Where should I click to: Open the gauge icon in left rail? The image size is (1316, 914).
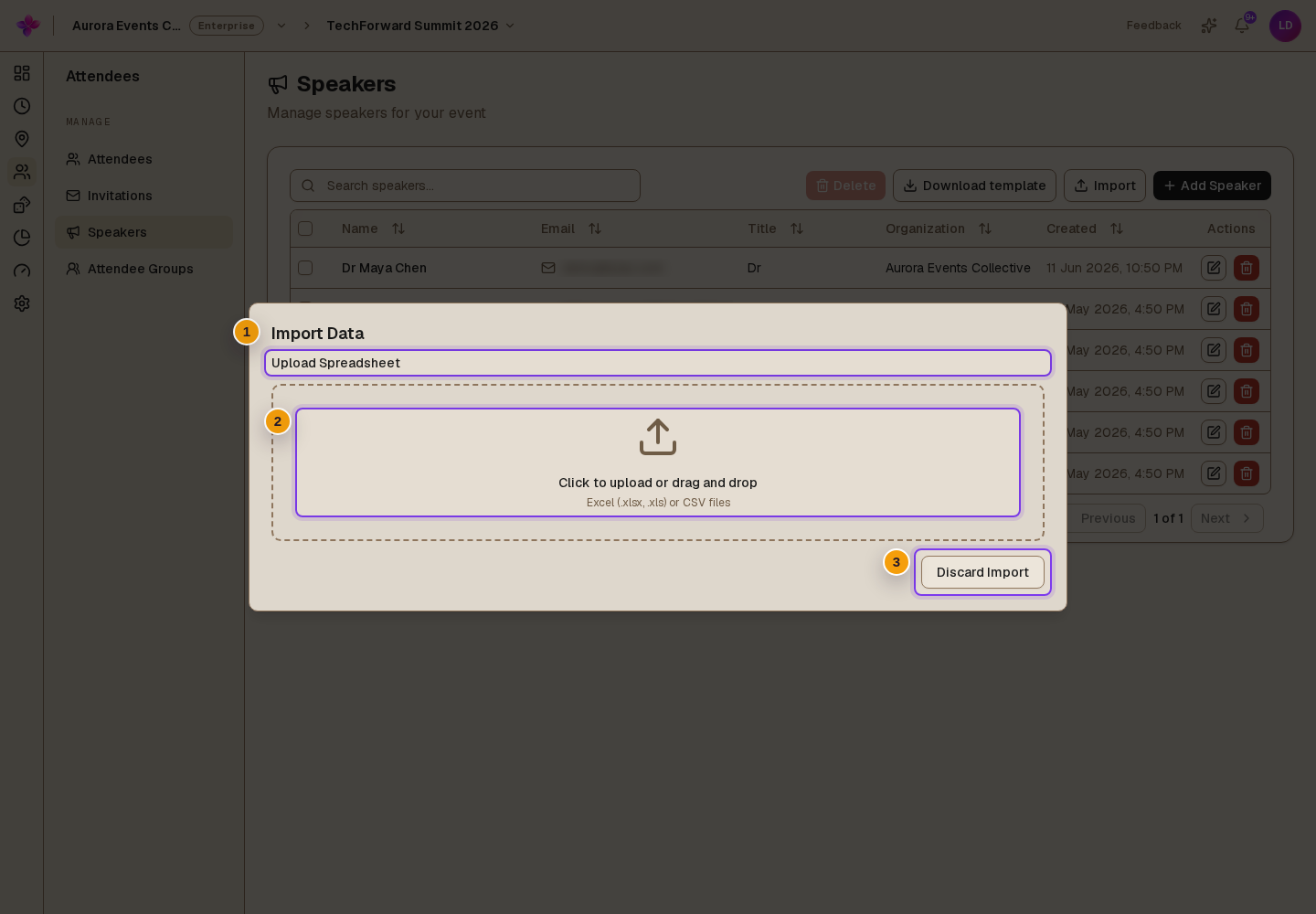(x=22, y=271)
